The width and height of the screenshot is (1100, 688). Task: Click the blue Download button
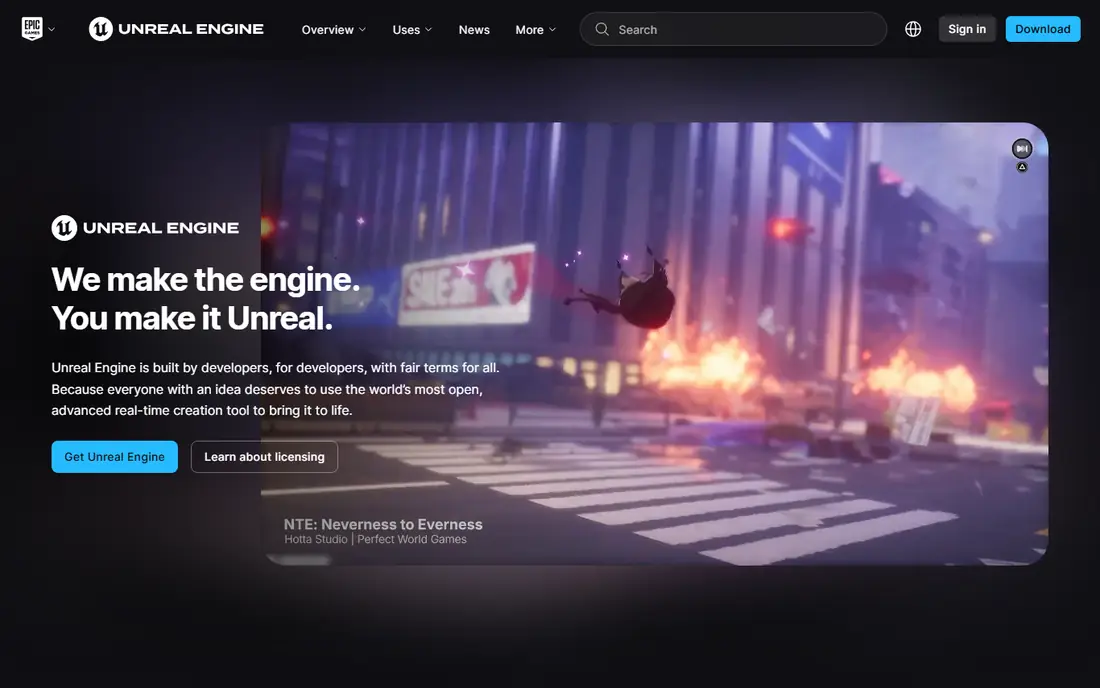[1042, 29]
